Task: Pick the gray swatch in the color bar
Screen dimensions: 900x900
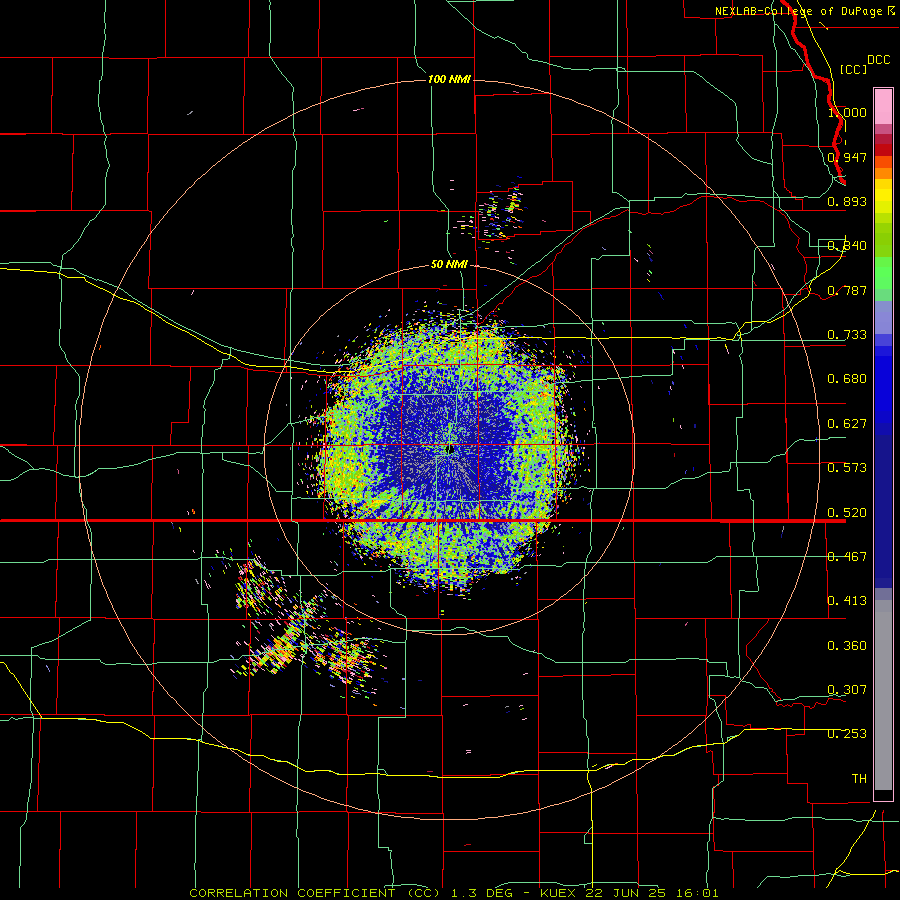Action: point(883,695)
